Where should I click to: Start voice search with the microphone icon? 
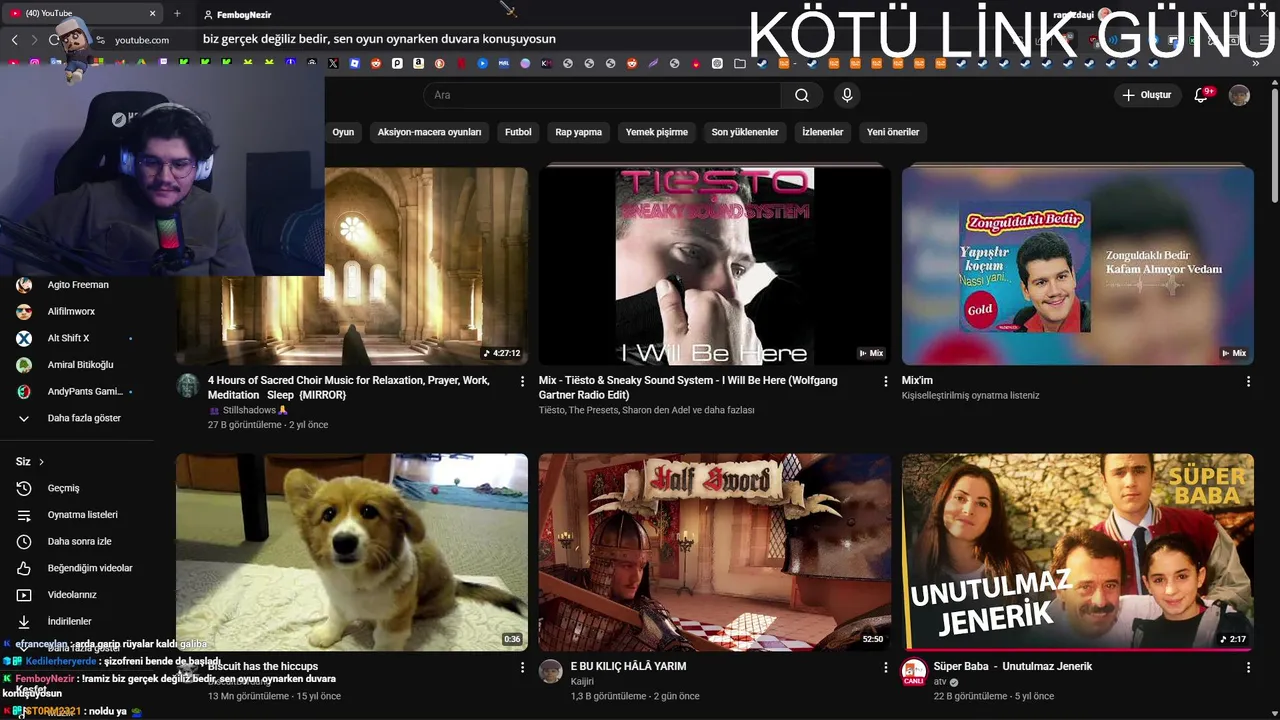tap(847, 95)
